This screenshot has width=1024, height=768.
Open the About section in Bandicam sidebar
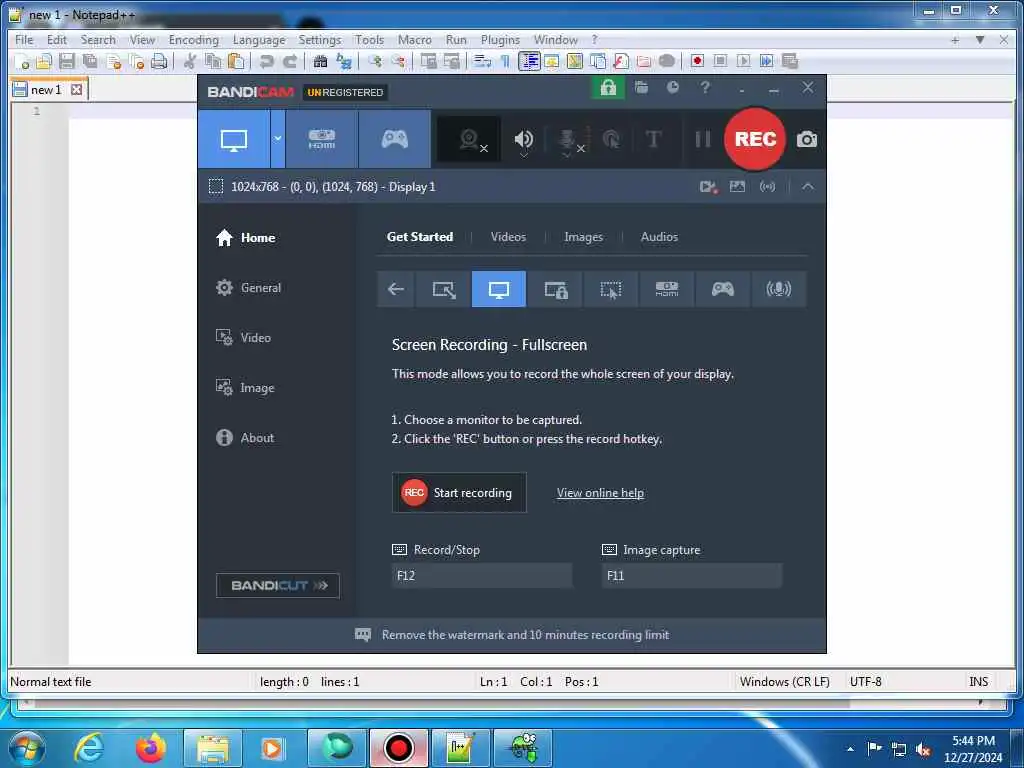(245, 438)
